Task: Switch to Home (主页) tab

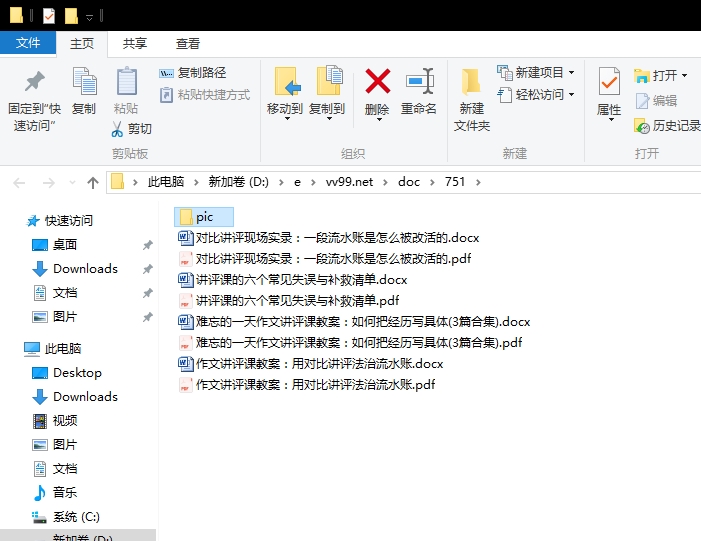Action: coord(82,44)
